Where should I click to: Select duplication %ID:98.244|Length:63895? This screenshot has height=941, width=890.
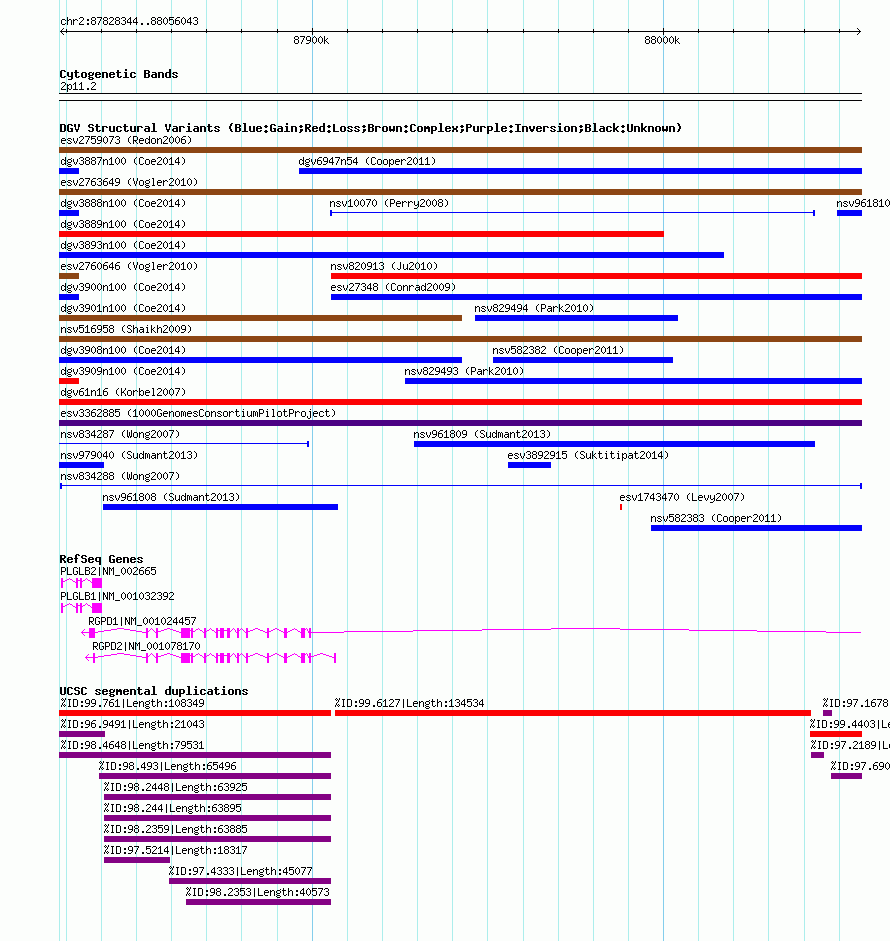217,818
